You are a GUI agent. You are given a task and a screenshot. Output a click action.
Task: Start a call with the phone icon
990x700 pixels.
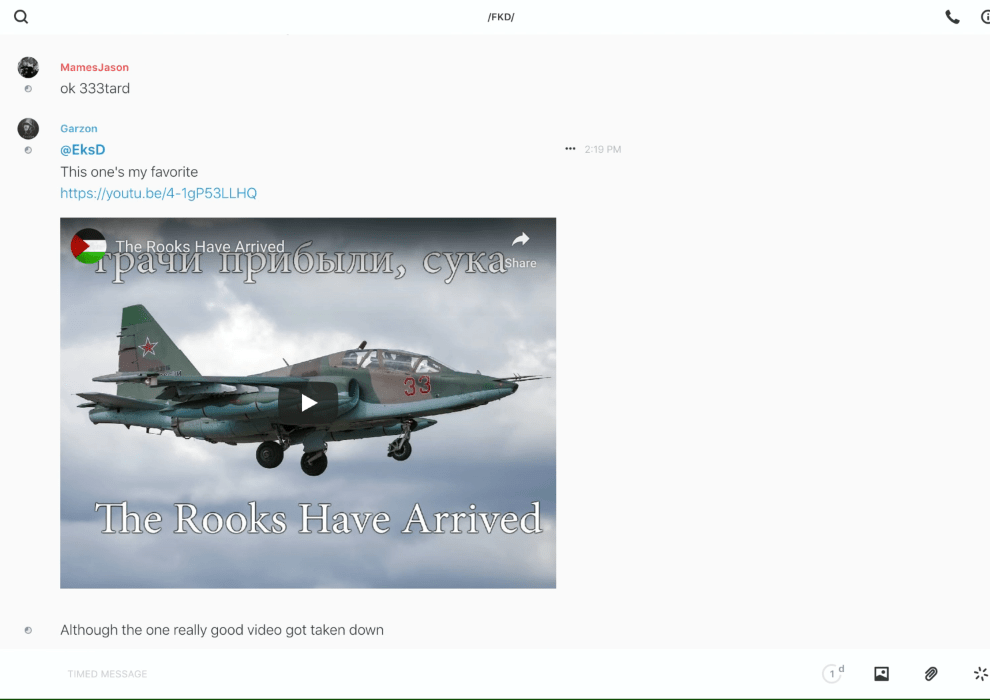(x=952, y=17)
